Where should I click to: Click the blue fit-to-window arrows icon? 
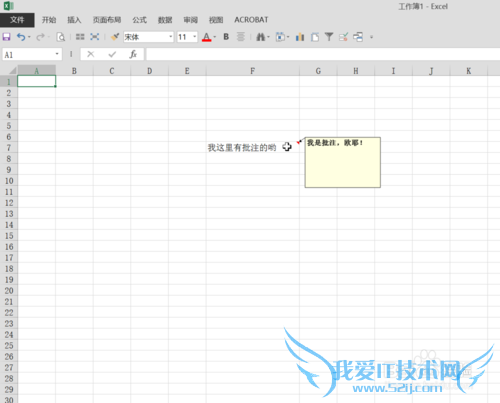click(x=95, y=37)
